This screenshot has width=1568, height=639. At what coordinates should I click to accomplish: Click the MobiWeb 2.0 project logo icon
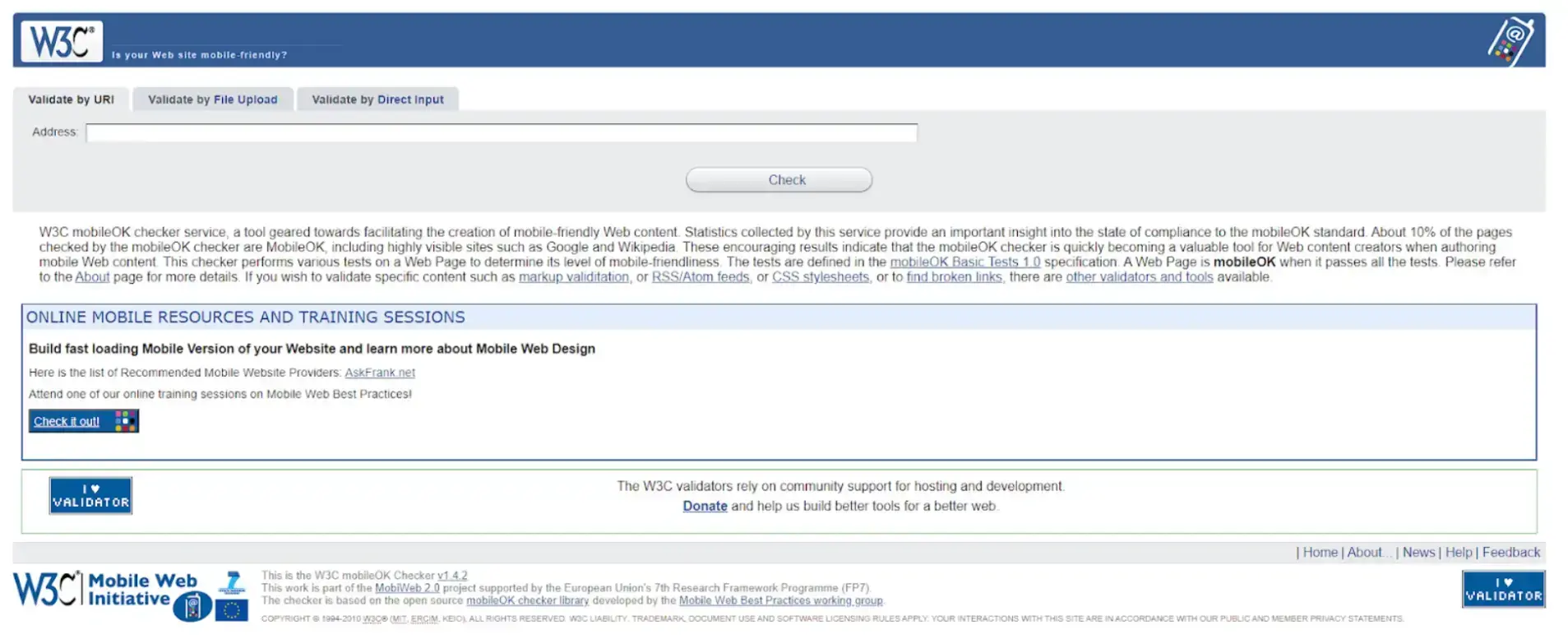tap(232, 582)
